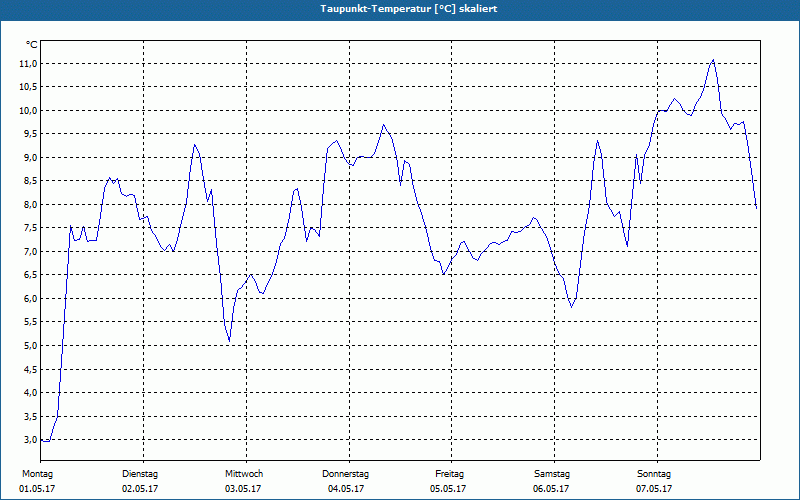Select the 10,0 y-axis value
This screenshot has height=500, width=800.
coord(28,111)
